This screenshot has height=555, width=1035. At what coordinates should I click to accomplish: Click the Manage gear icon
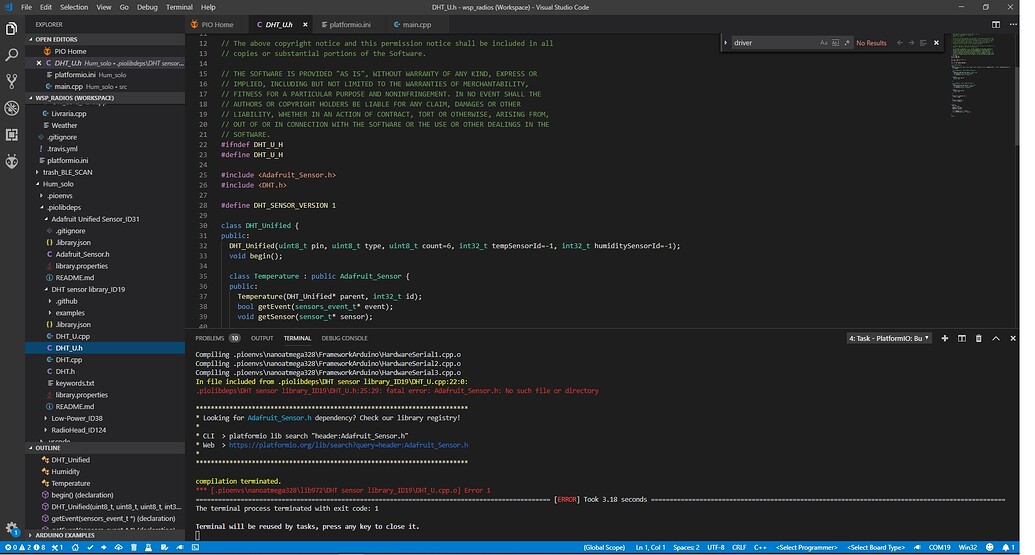click(x=12, y=528)
